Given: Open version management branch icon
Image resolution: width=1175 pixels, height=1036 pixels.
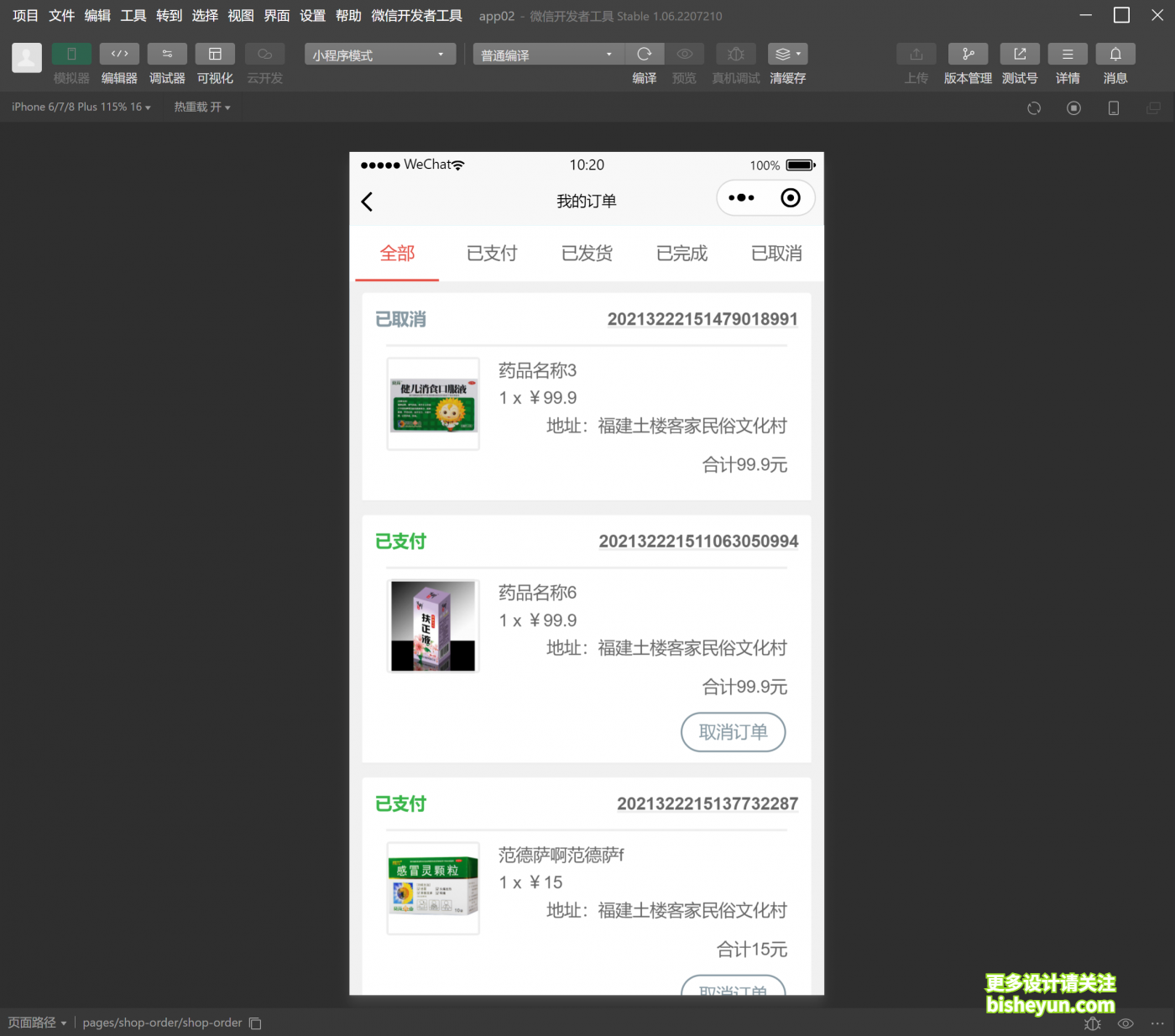Looking at the screenshot, I should click(x=968, y=54).
